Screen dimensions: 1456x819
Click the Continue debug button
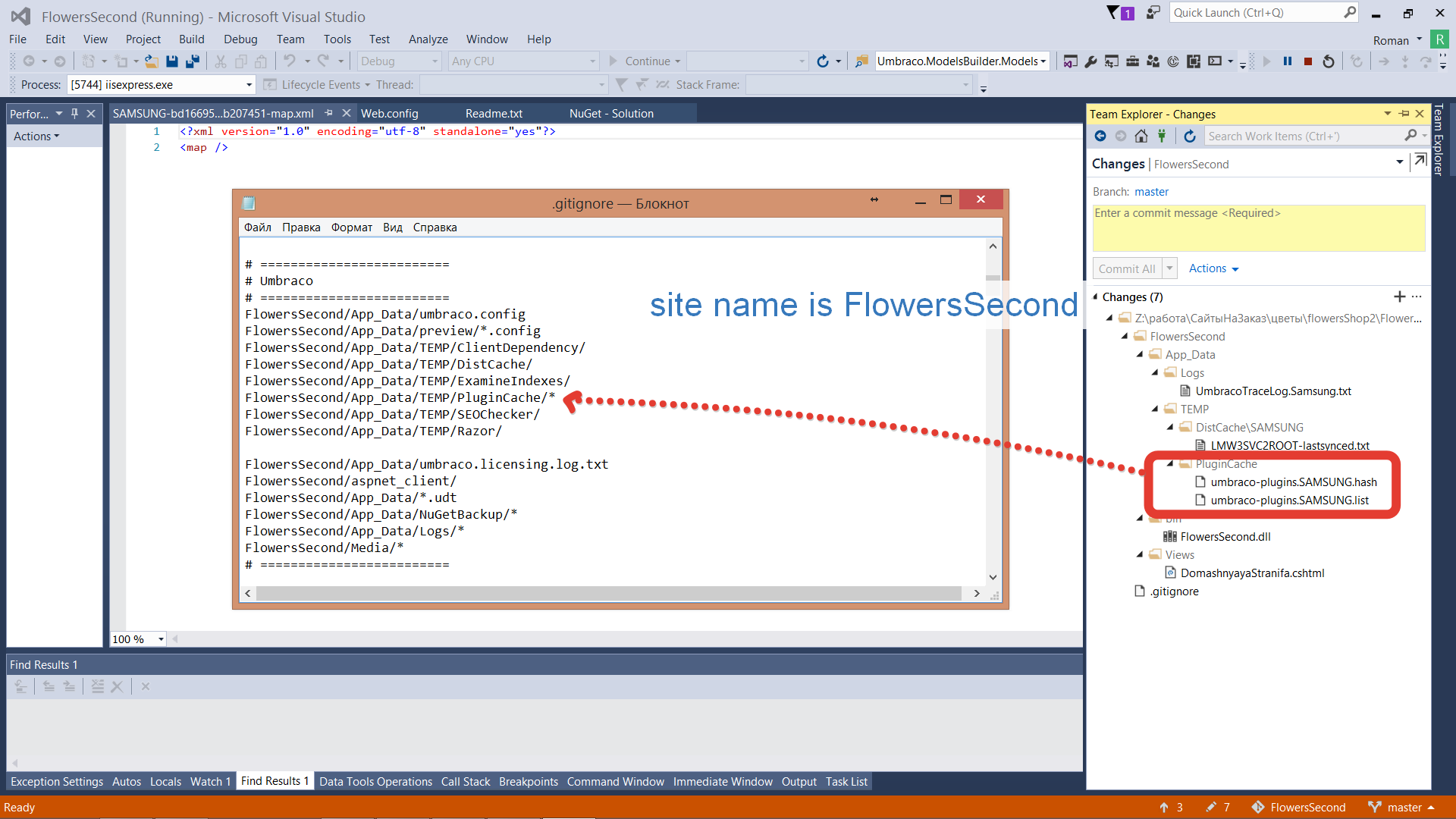pyautogui.click(x=645, y=61)
